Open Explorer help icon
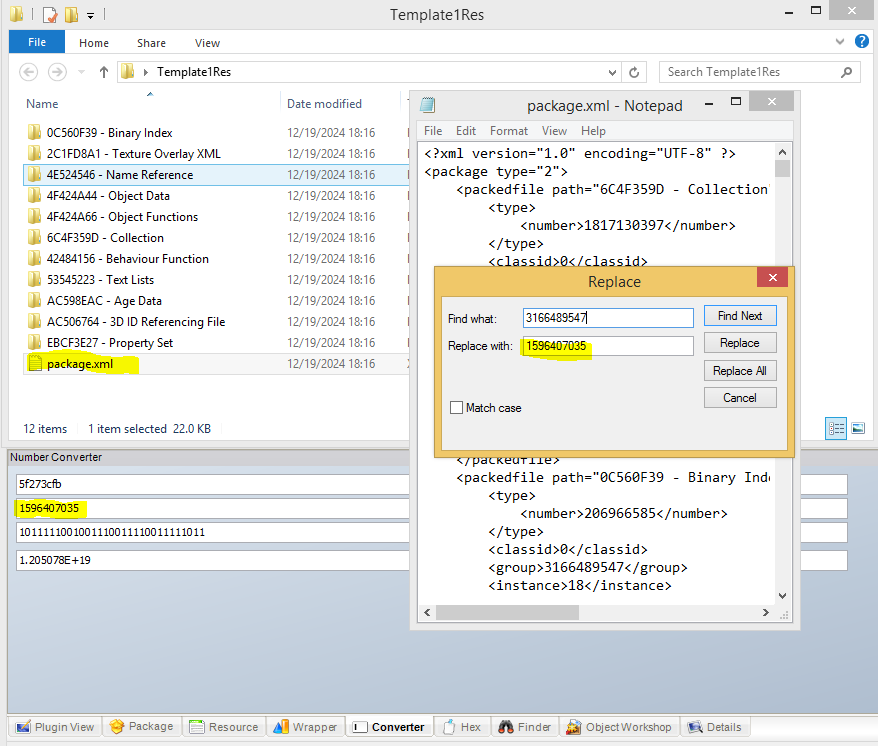Image resolution: width=878 pixels, height=746 pixels. coord(862,41)
